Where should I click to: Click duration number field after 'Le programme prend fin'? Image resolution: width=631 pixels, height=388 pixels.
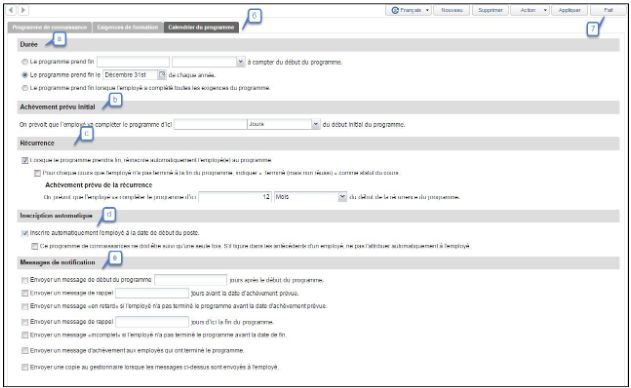pos(133,62)
